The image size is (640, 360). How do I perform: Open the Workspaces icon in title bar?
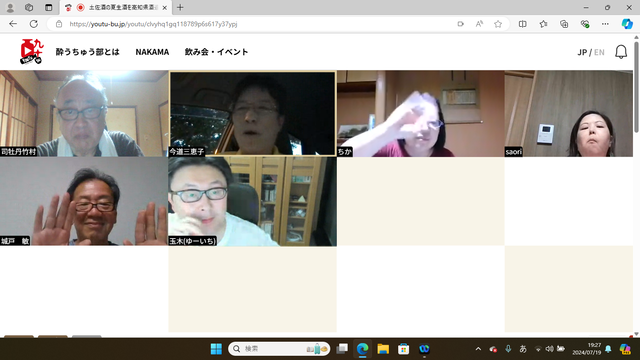click(29, 7)
